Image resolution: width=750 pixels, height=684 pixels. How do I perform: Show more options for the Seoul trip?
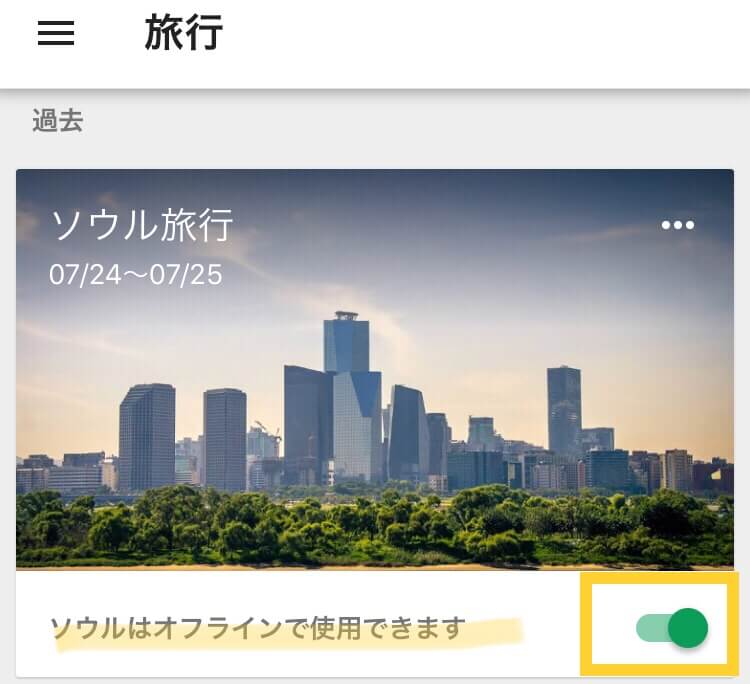pyautogui.click(x=678, y=225)
